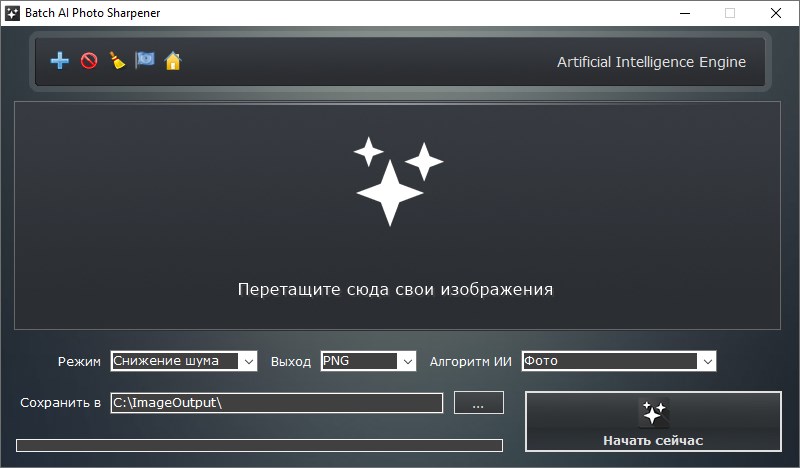Click the Начать сейчас button
The height and width of the screenshot is (468, 800).
[x=653, y=422]
